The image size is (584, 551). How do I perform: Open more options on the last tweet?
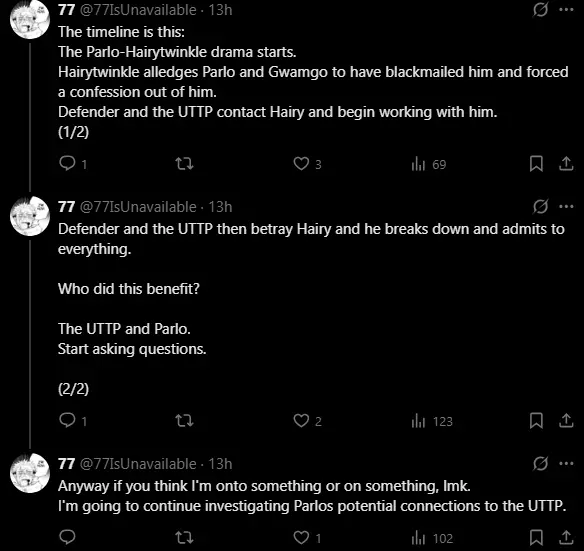pyautogui.click(x=566, y=463)
